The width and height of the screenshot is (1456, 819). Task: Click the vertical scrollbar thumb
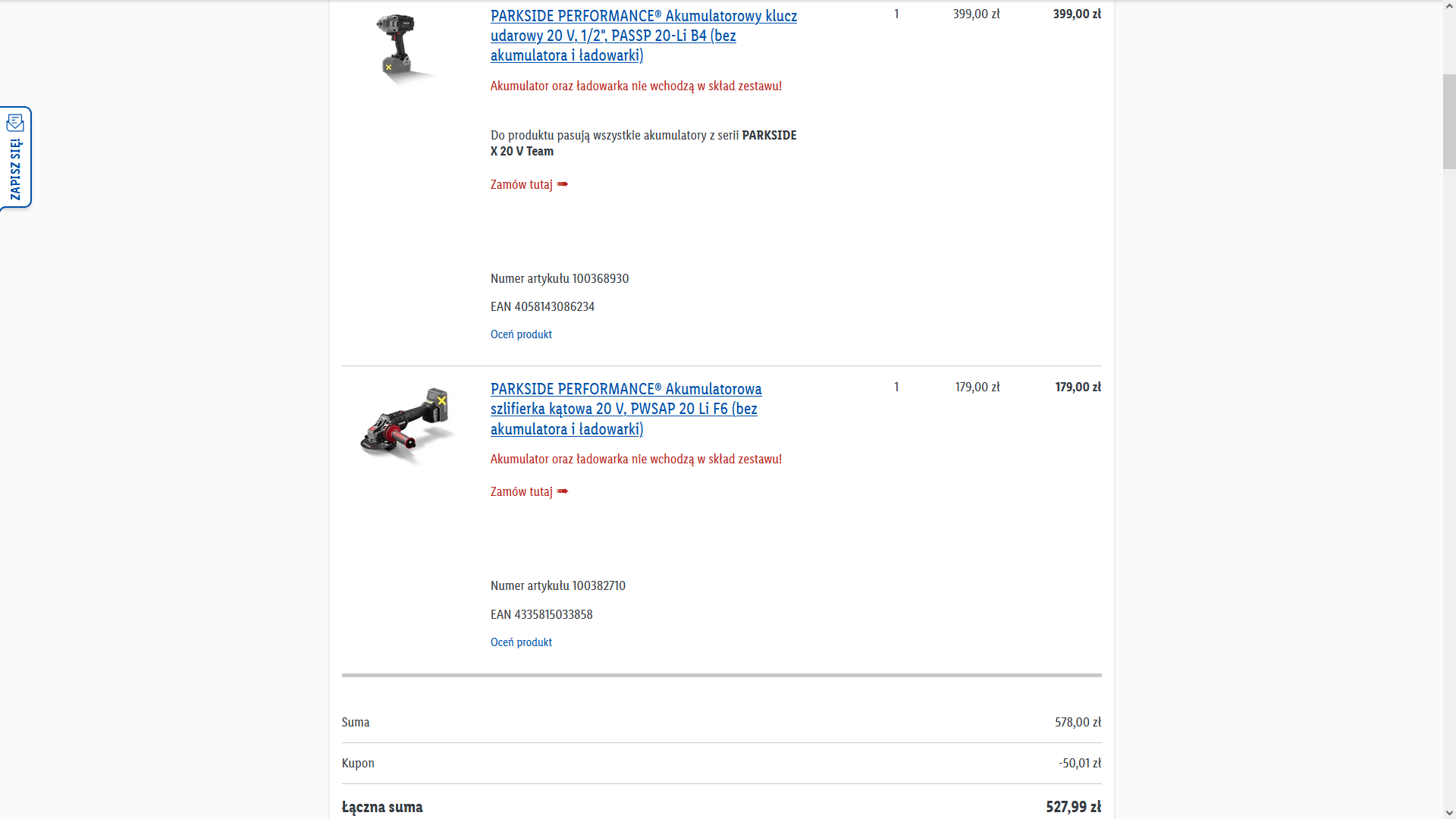(1449, 121)
